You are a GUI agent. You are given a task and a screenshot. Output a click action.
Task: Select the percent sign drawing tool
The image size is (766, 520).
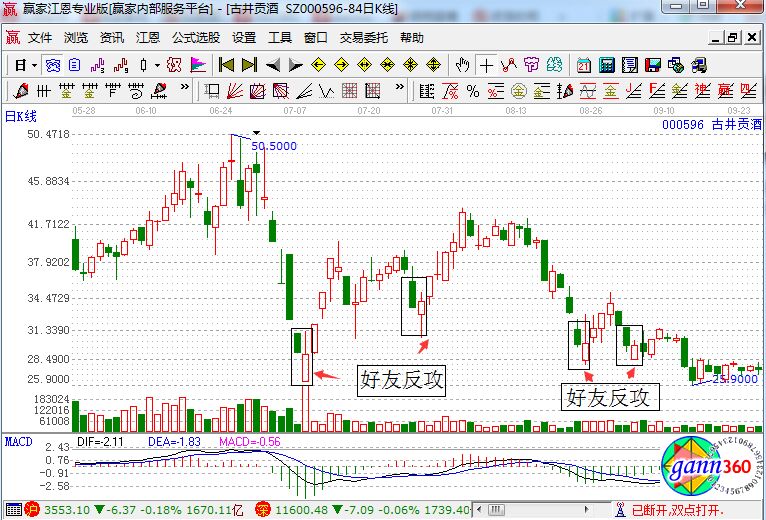tap(473, 91)
